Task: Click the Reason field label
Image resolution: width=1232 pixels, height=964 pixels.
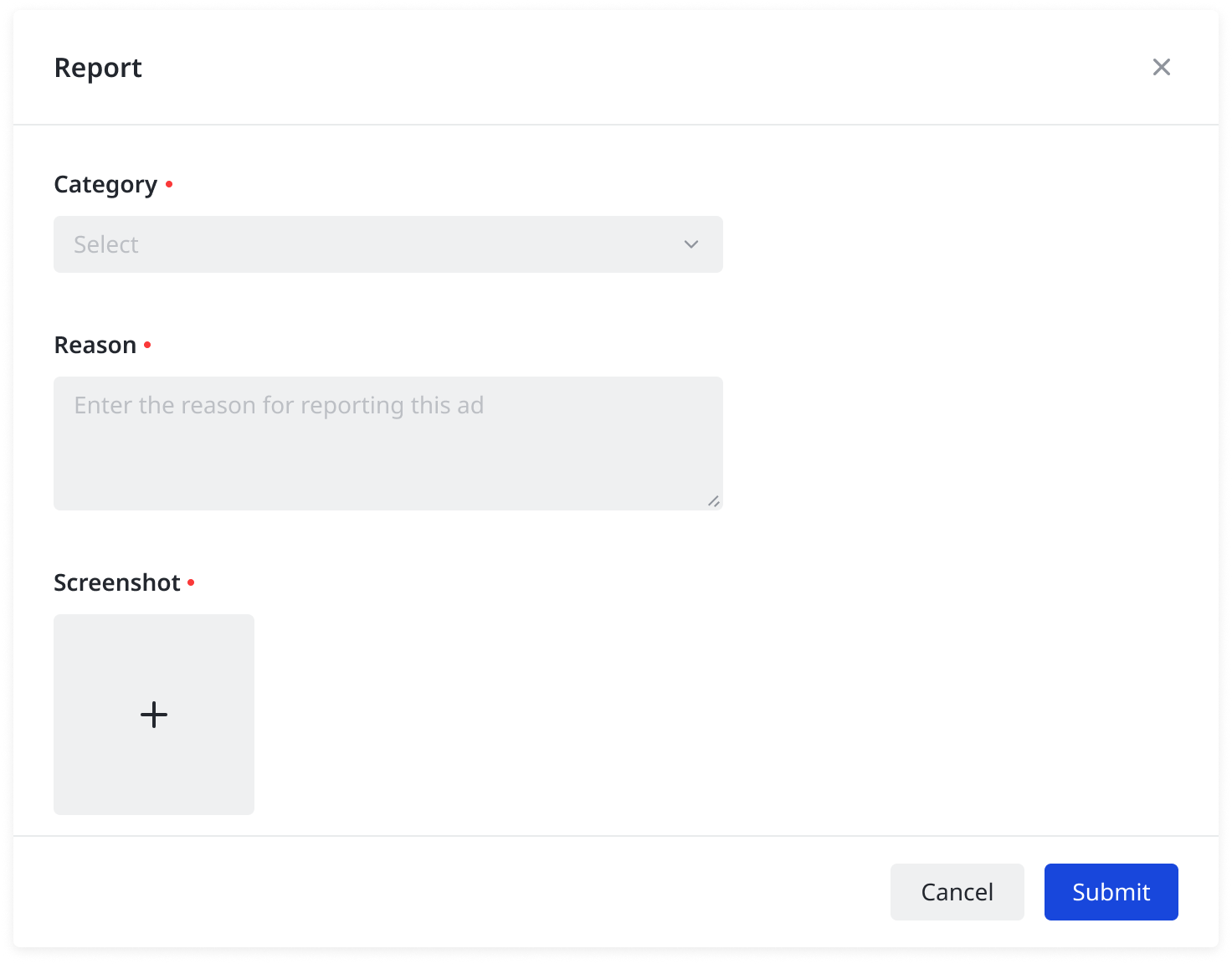Action: tap(95, 345)
